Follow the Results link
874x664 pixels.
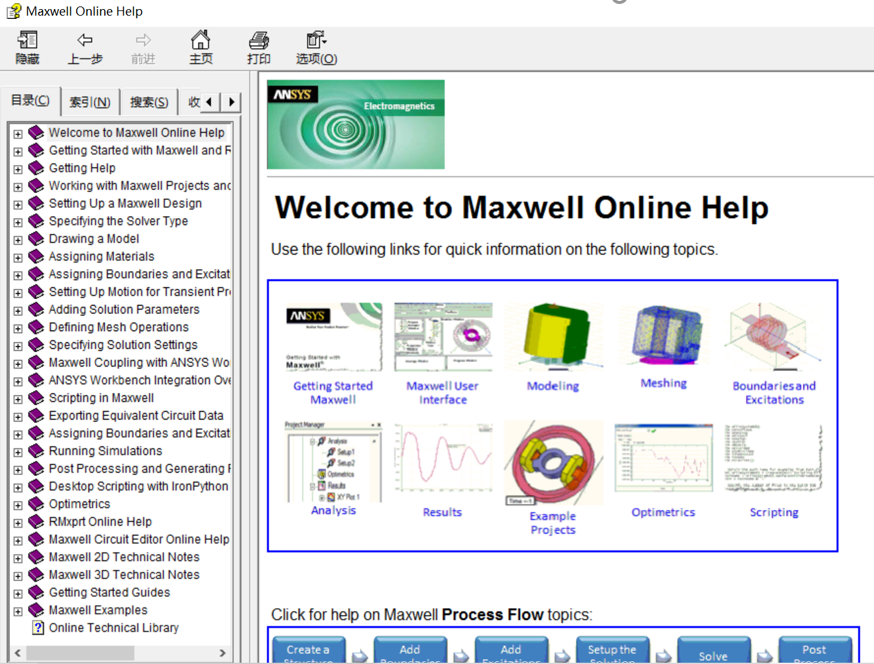click(x=442, y=512)
